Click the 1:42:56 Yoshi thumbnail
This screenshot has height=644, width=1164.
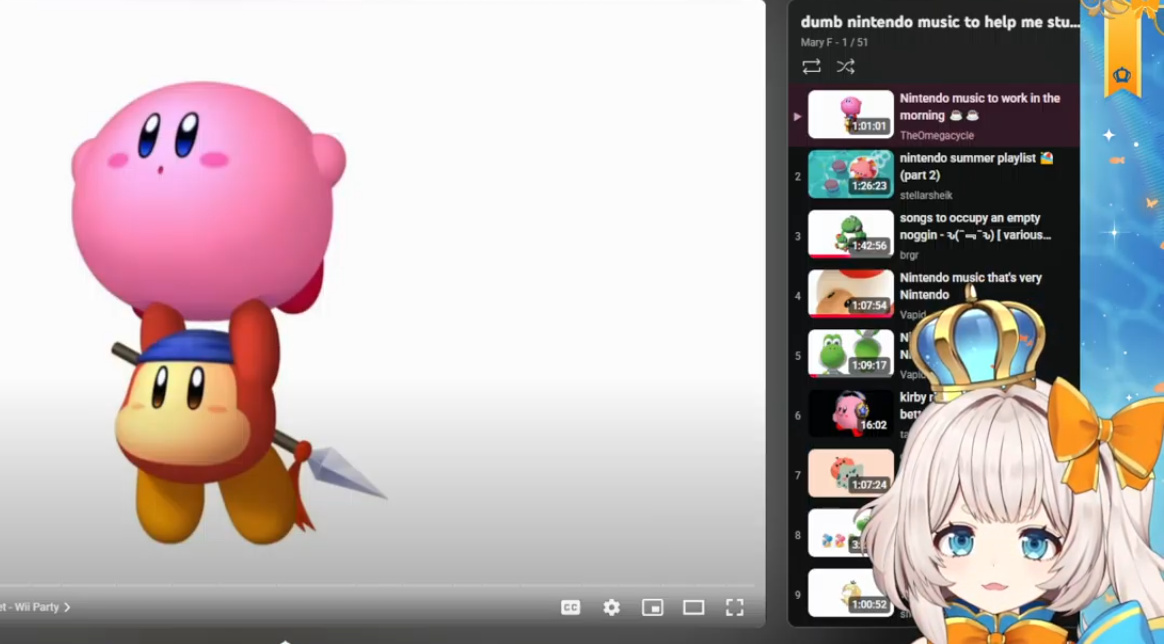(851, 234)
